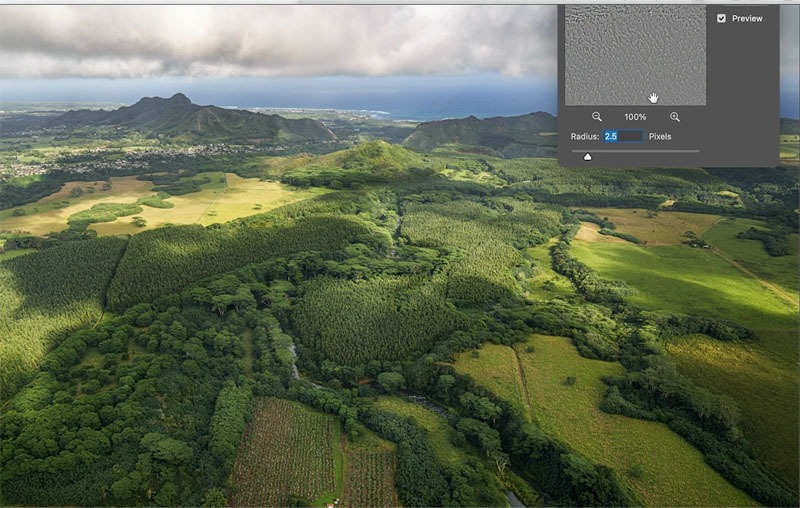Screen dimensions: 800x508
Task: Uncheck the Preview checkbox
Action: coord(721,18)
